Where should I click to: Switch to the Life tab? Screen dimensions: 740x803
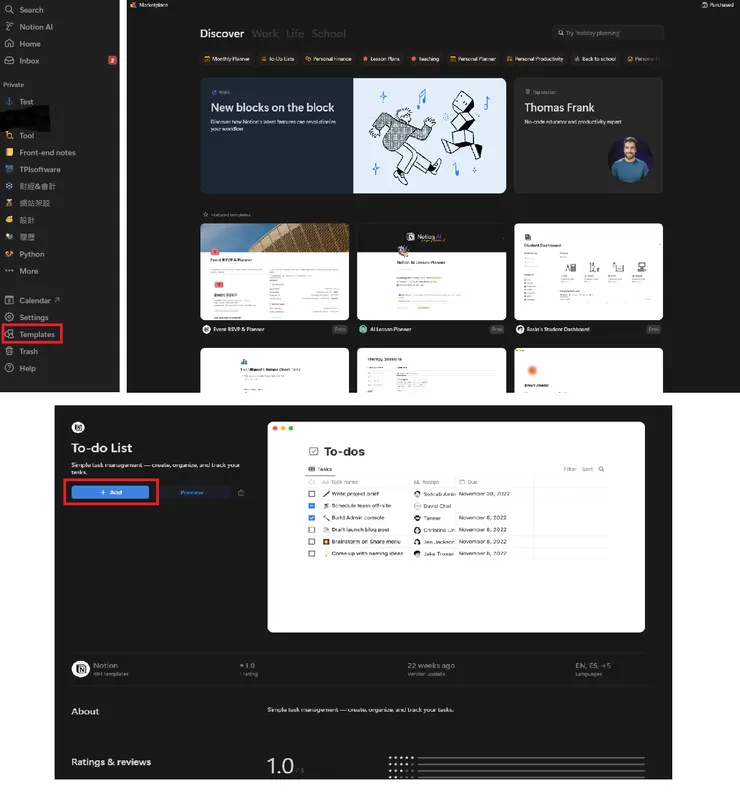pyautogui.click(x=295, y=33)
